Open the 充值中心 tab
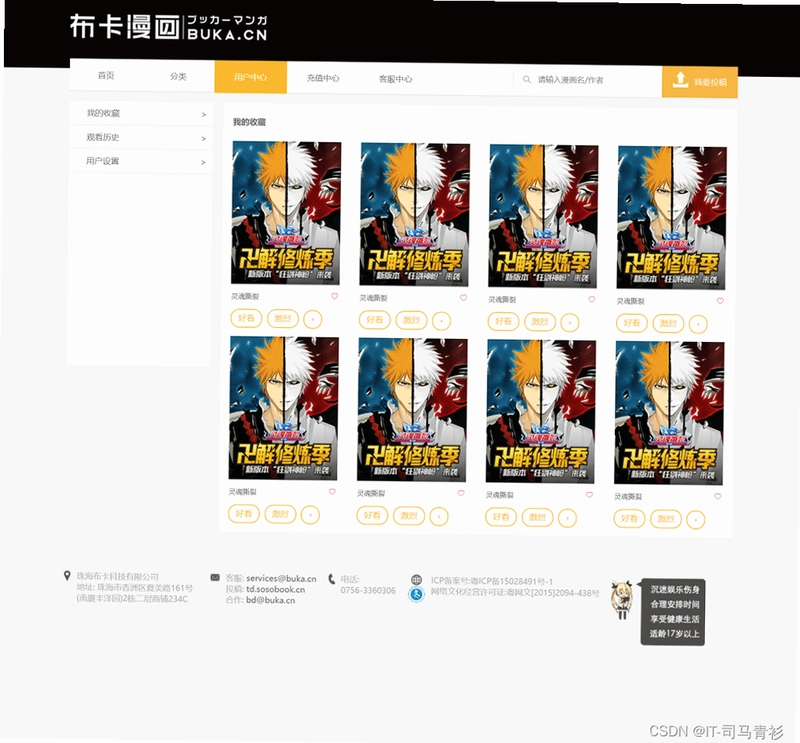 [x=323, y=78]
